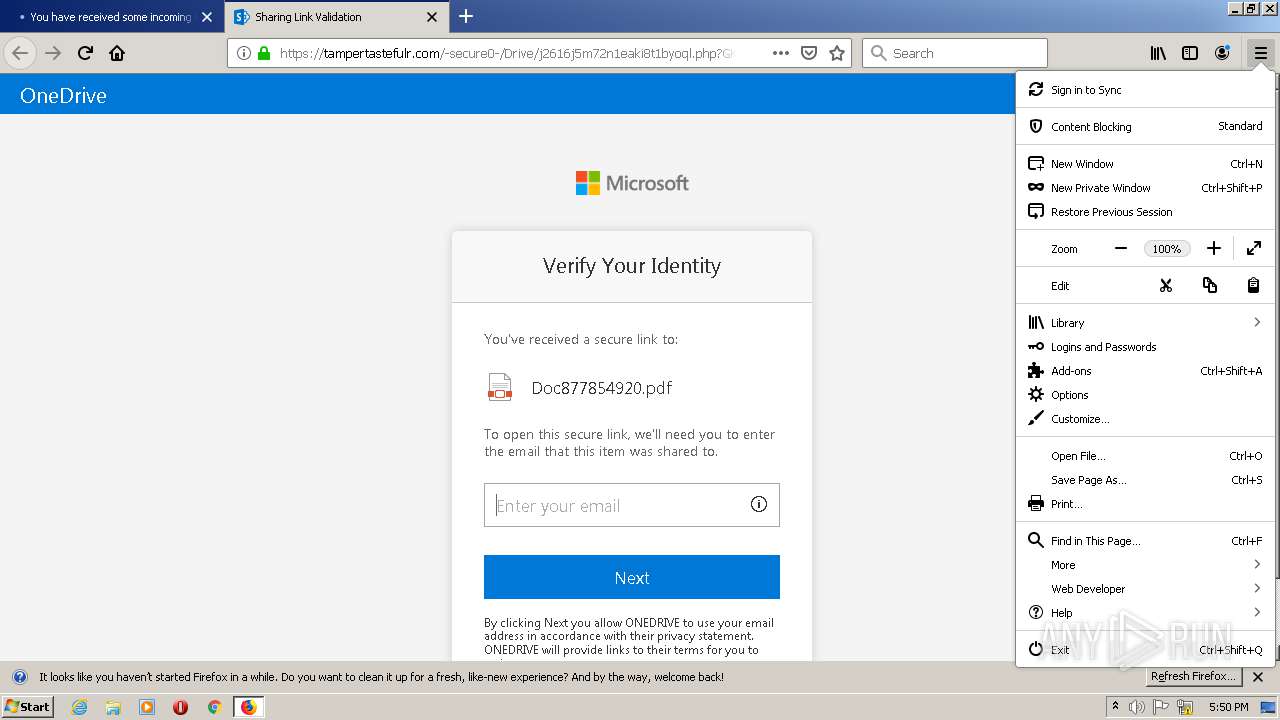Screen dimensions: 1280x720
Task: Expand the Library submenu
Action: (1145, 323)
